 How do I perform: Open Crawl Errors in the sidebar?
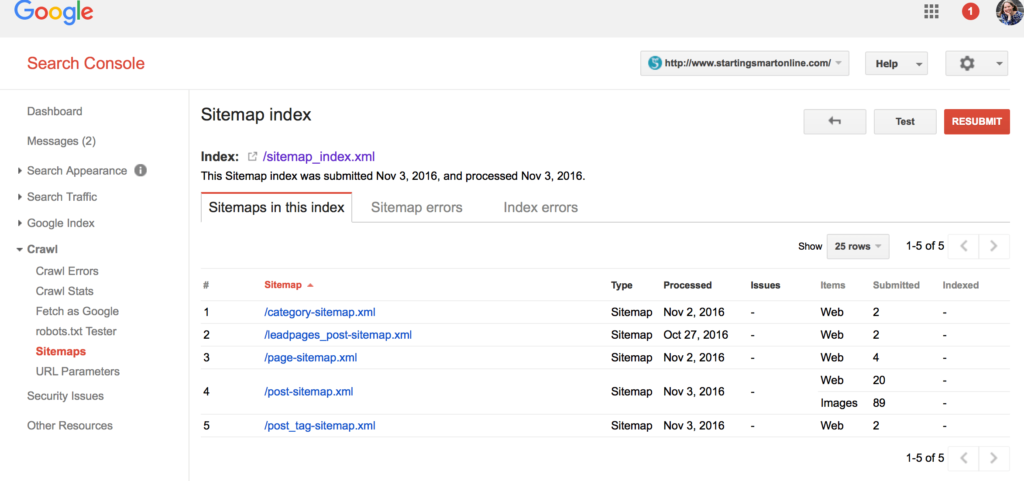67,271
